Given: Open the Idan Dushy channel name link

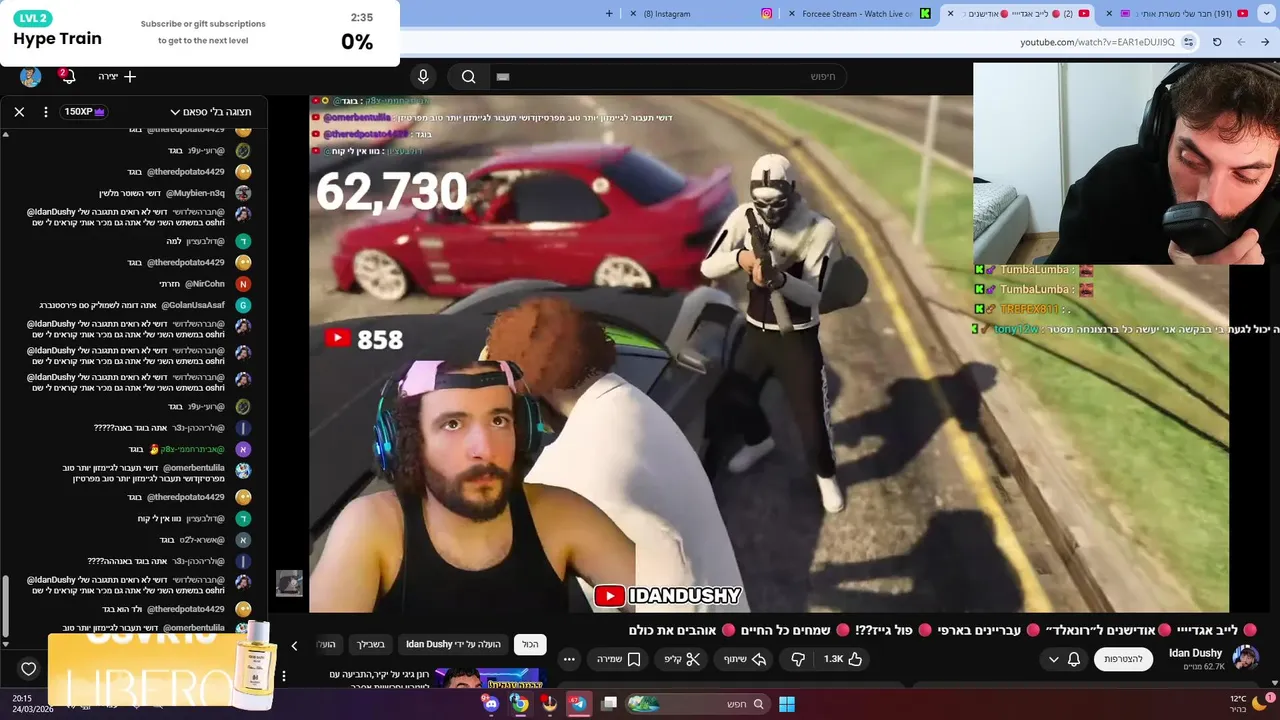Looking at the screenshot, I should click(x=1195, y=653).
